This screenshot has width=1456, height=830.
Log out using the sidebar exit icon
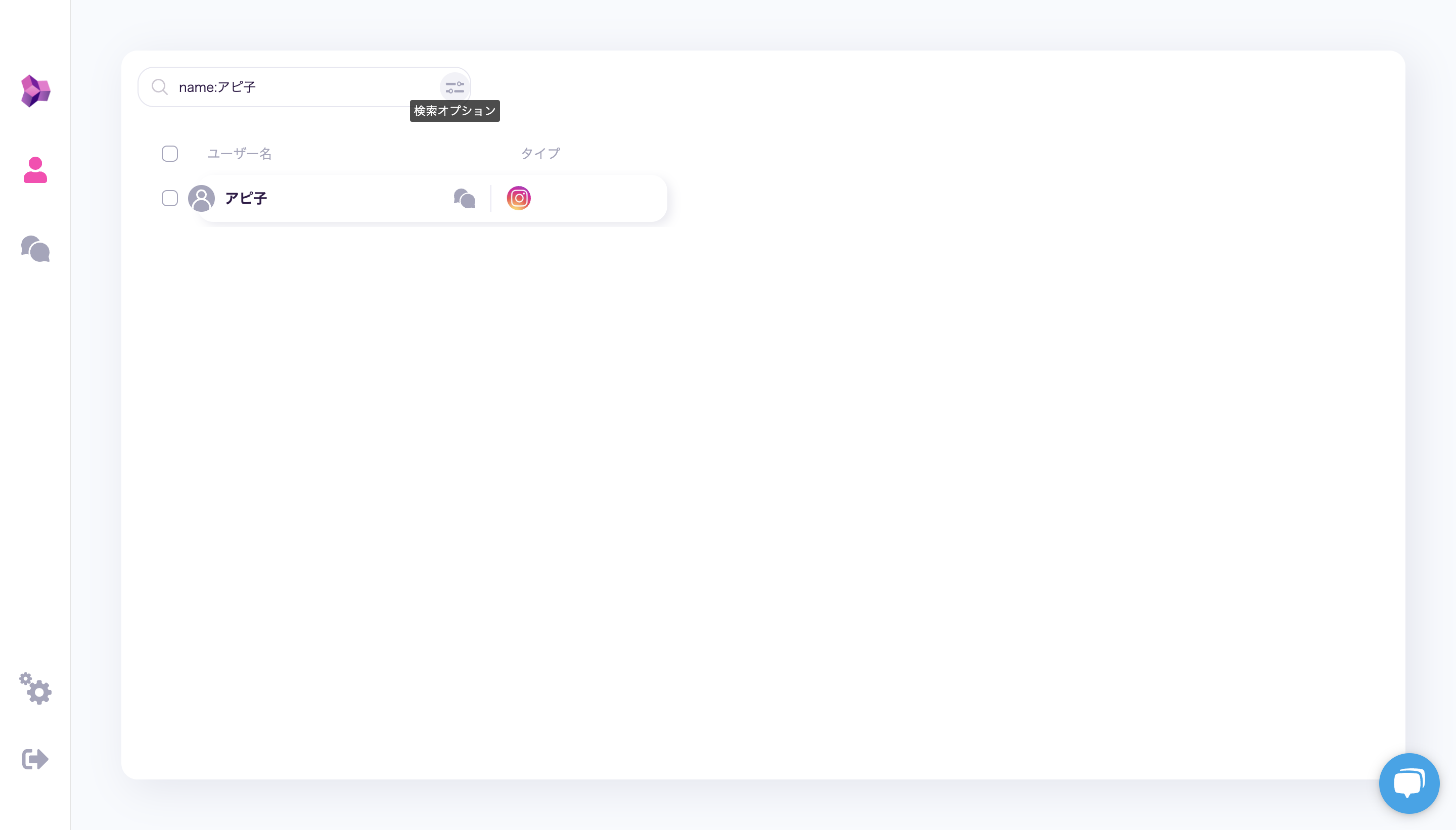tap(35, 759)
